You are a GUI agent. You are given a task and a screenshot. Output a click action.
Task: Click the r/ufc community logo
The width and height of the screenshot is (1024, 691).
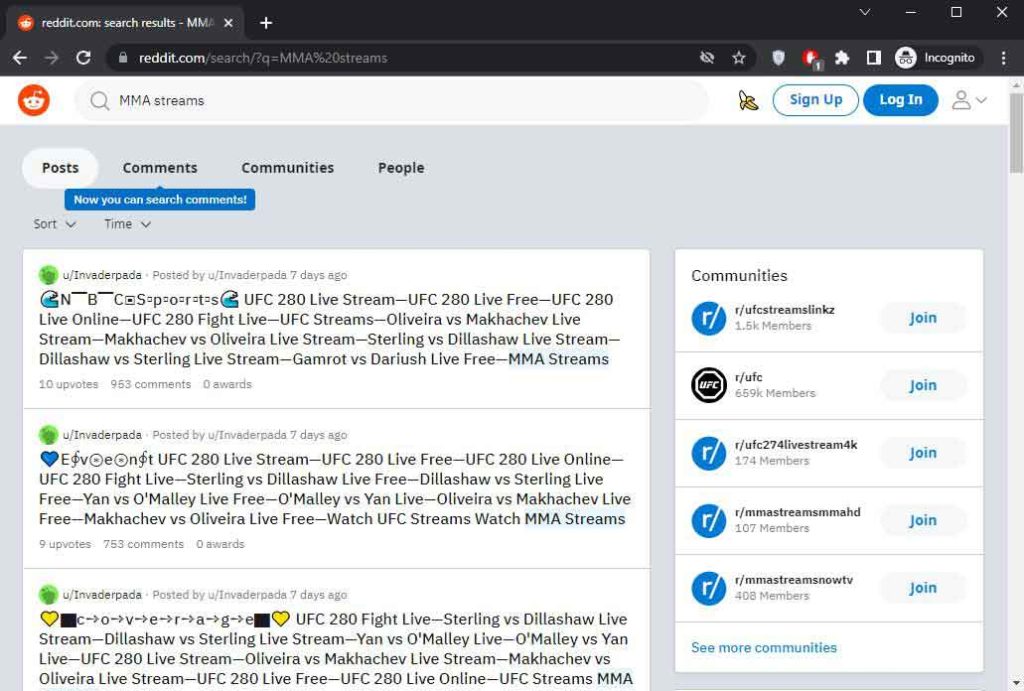[x=709, y=385]
